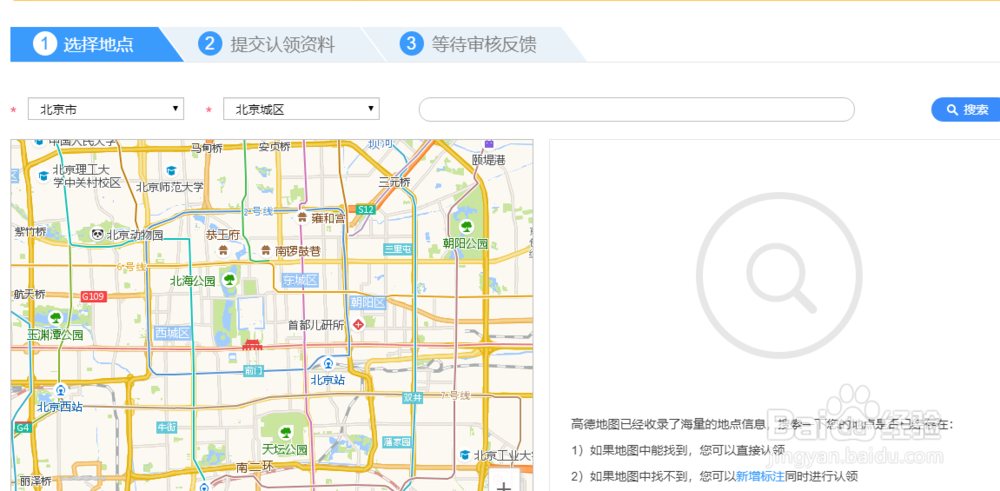Click the 恭王府 landmark icon
Screen dimensions: 1000x491
click(223, 249)
